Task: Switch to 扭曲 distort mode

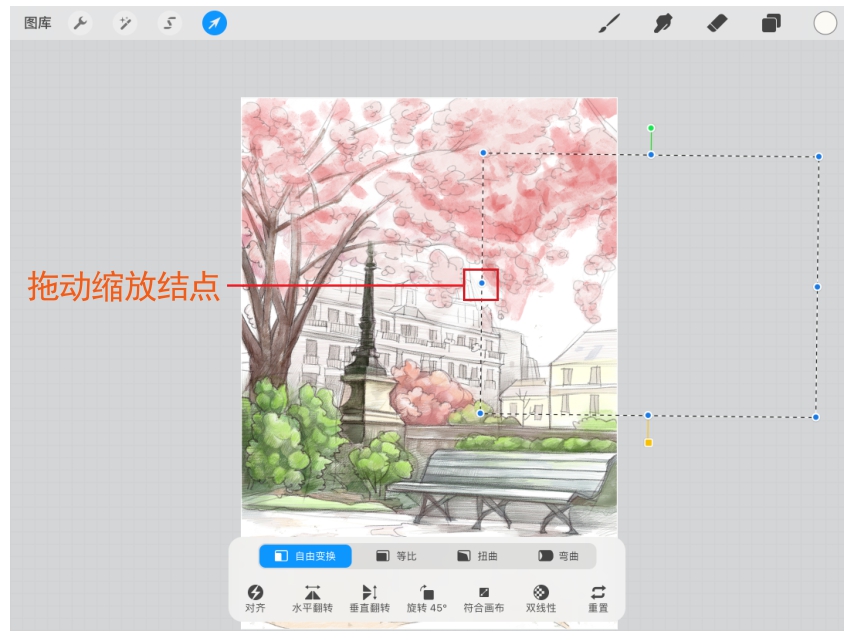Action: (x=477, y=556)
